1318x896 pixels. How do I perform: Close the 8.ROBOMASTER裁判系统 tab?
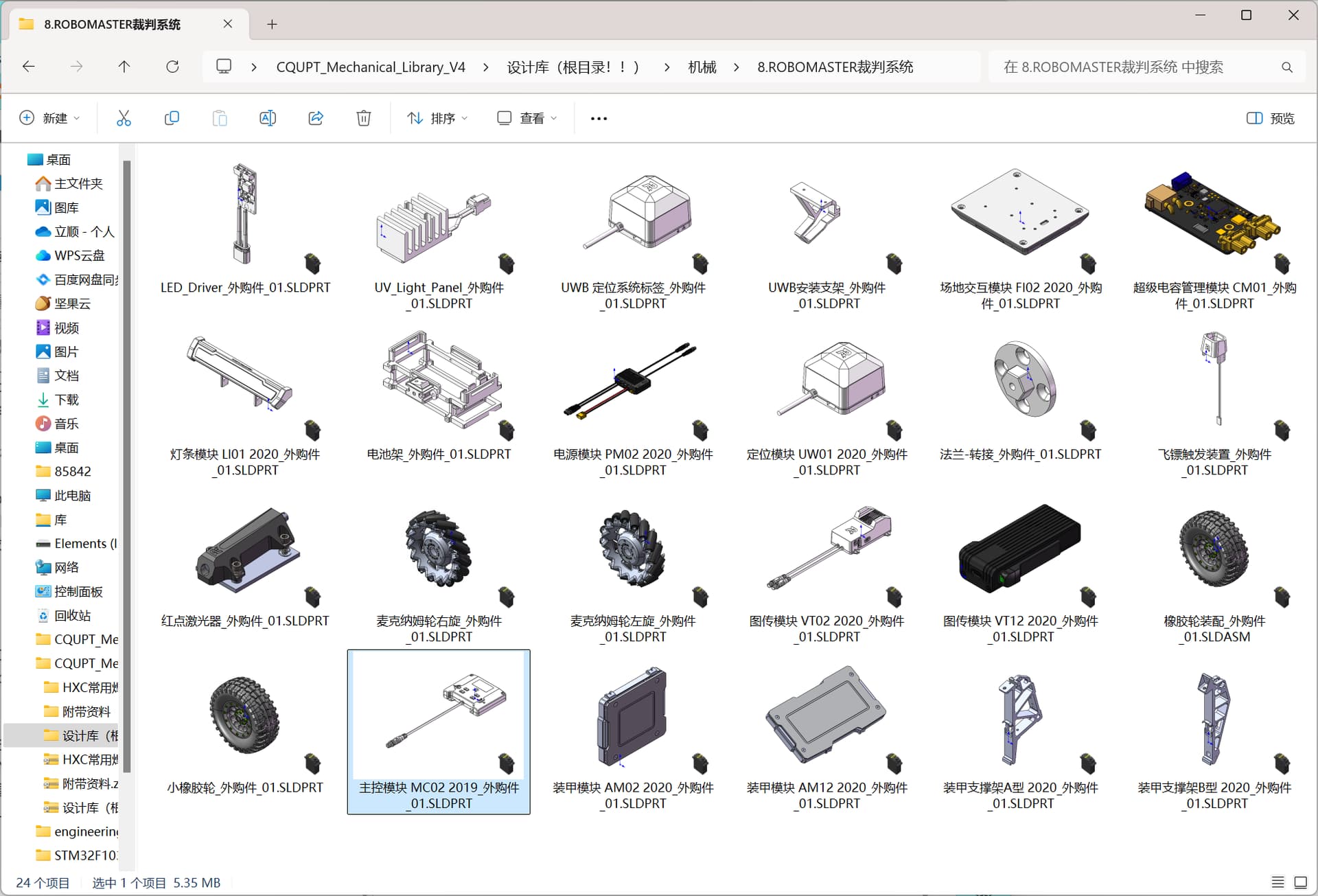click(x=228, y=24)
